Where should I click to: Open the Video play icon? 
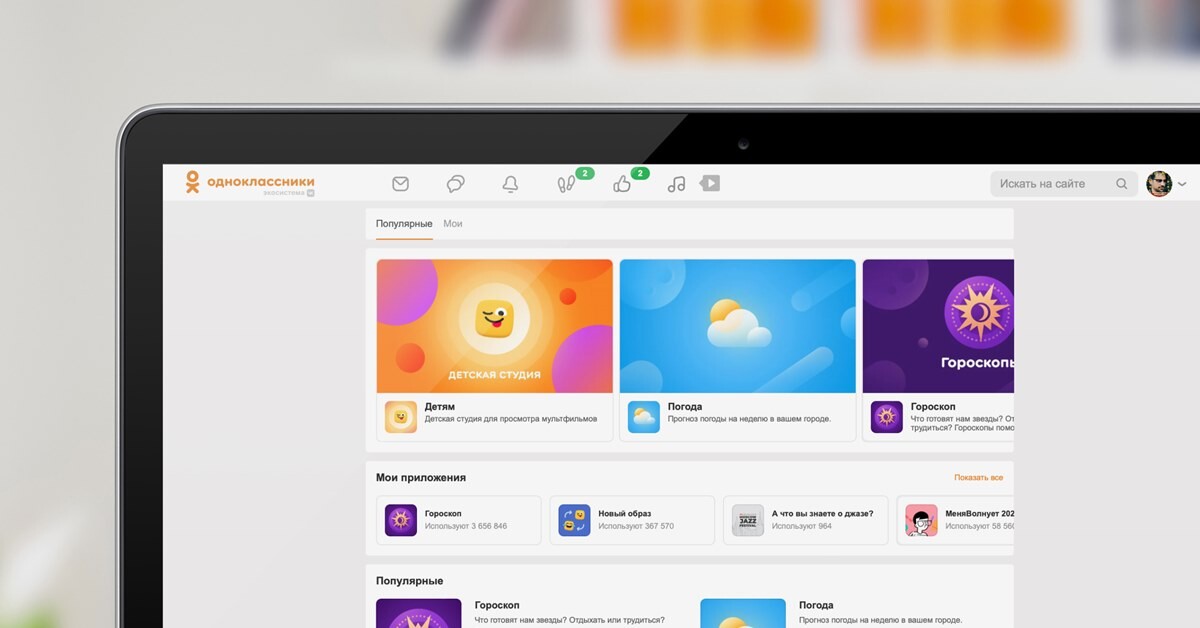point(710,183)
